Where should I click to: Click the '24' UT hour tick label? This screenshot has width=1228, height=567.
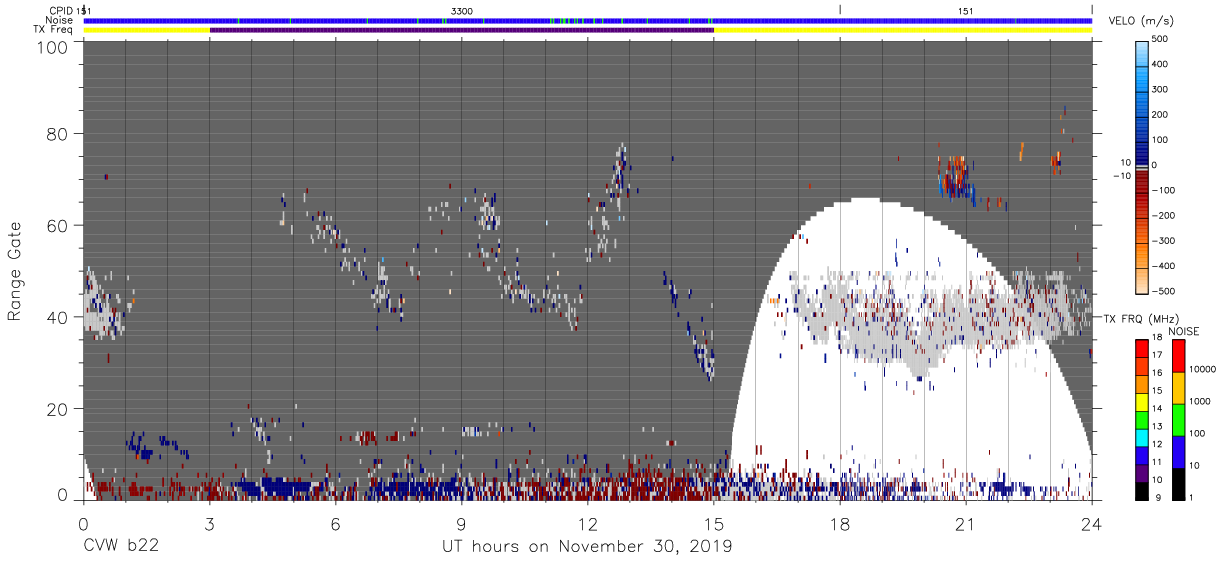pos(1092,524)
